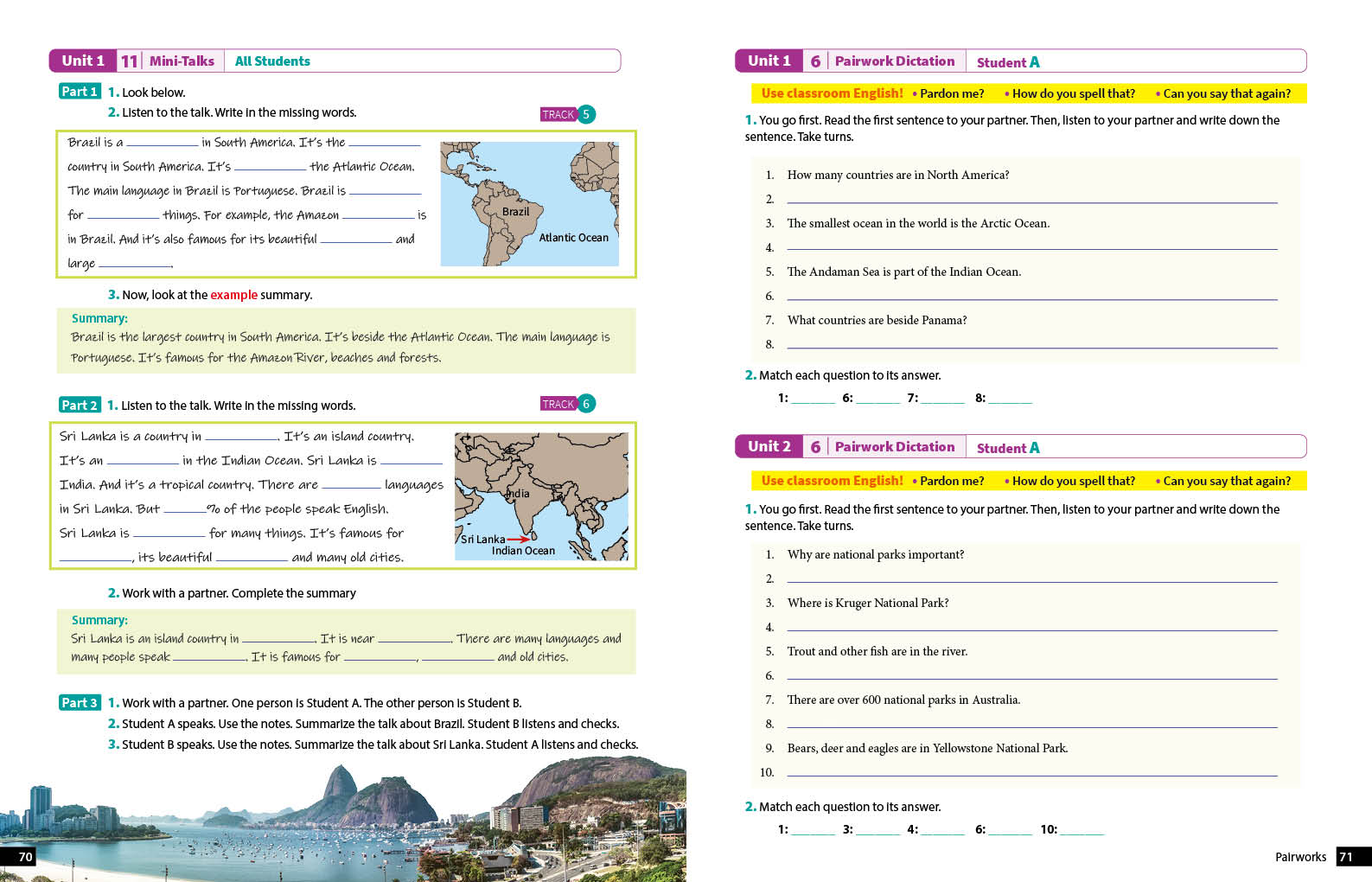Select the teal Part 1 label
Screen dimensions: 1372x882
coord(80,92)
